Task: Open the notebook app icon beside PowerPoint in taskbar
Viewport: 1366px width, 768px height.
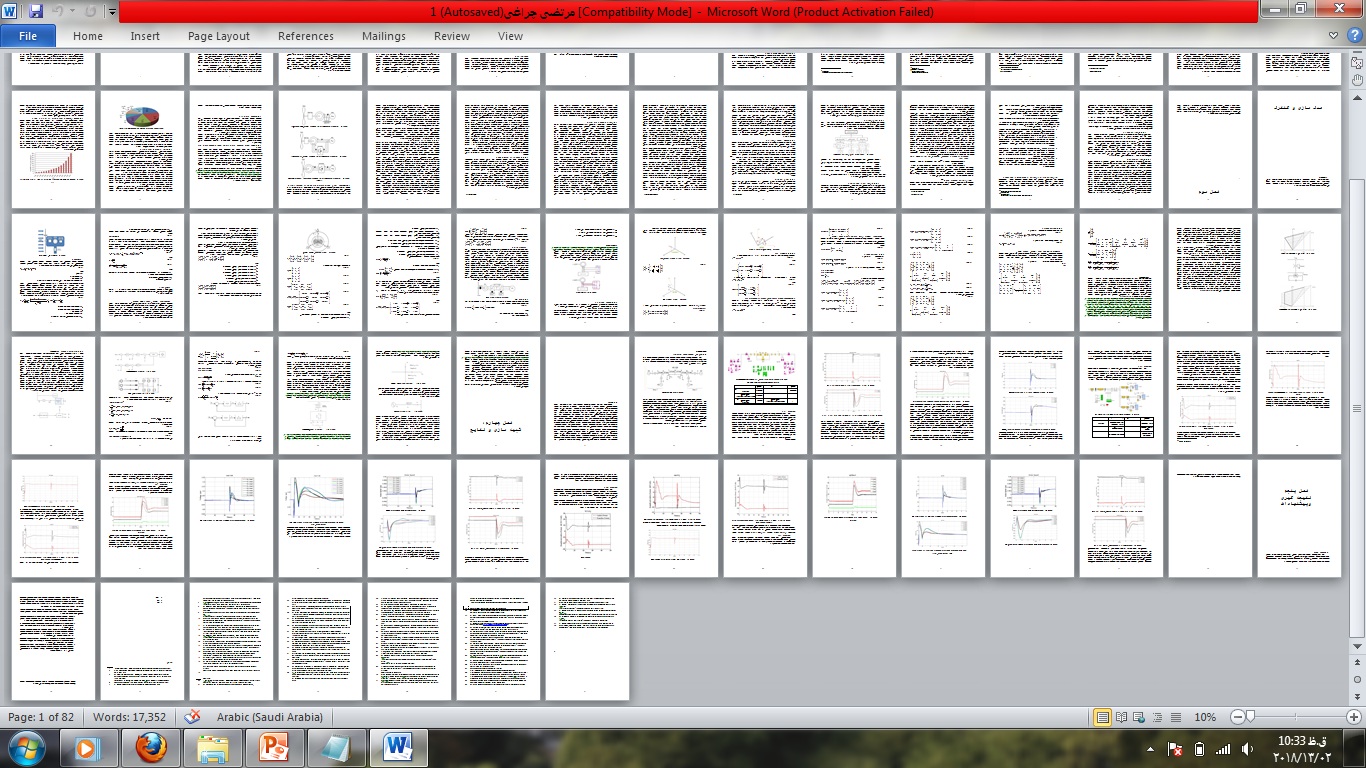Action: tap(336, 748)
